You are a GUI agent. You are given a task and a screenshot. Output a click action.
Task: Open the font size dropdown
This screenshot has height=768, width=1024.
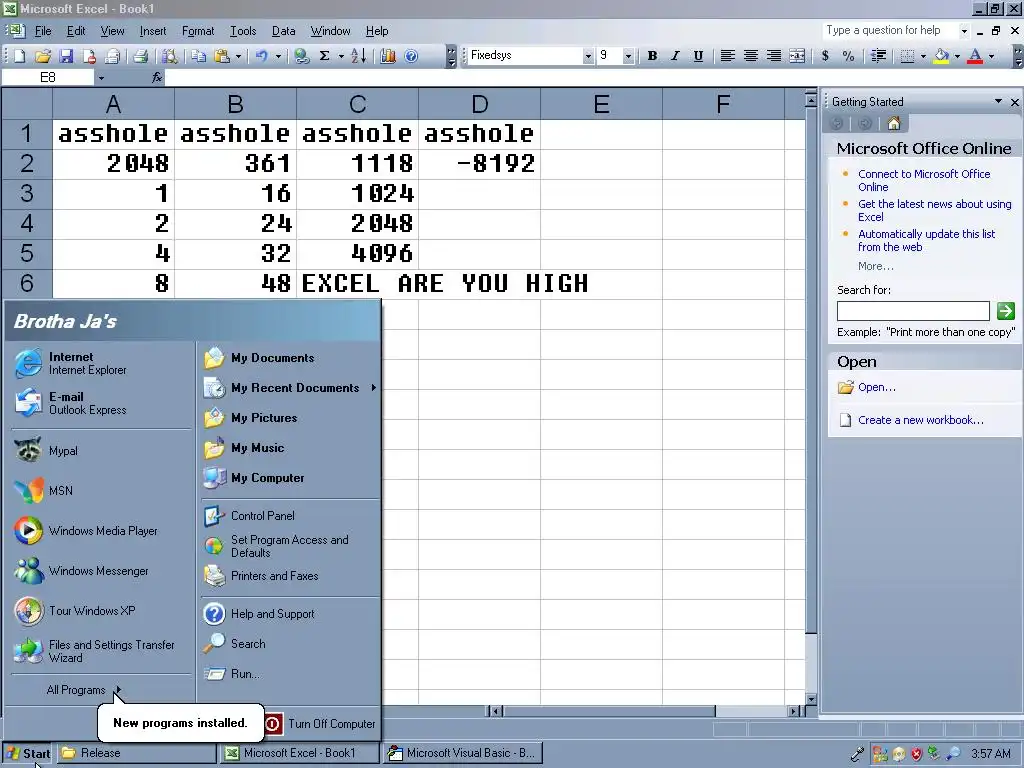pos(628,56)
